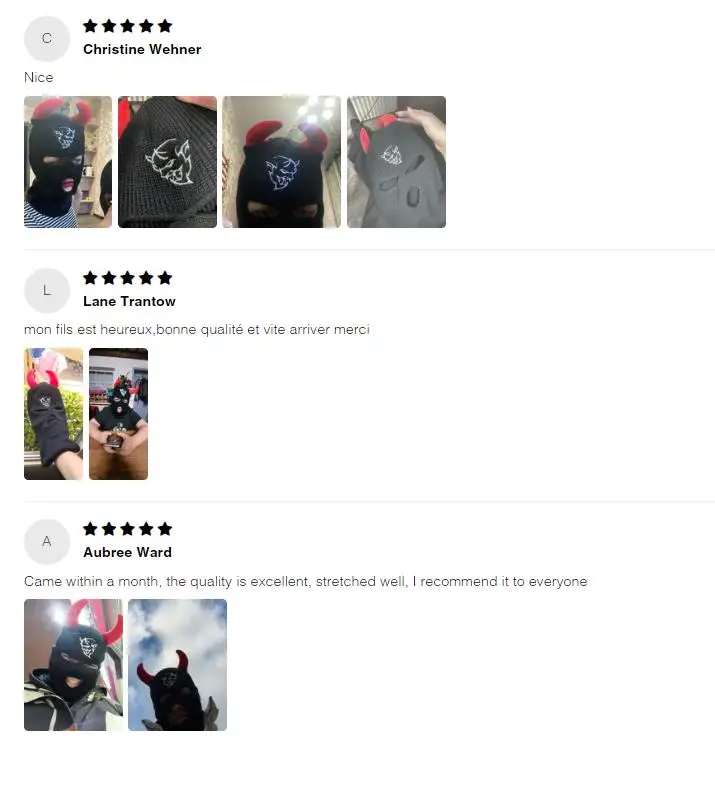Open Lane's first photo of mask held outdoors
Screen dimensions: 715x807
(x=54, y=414)
